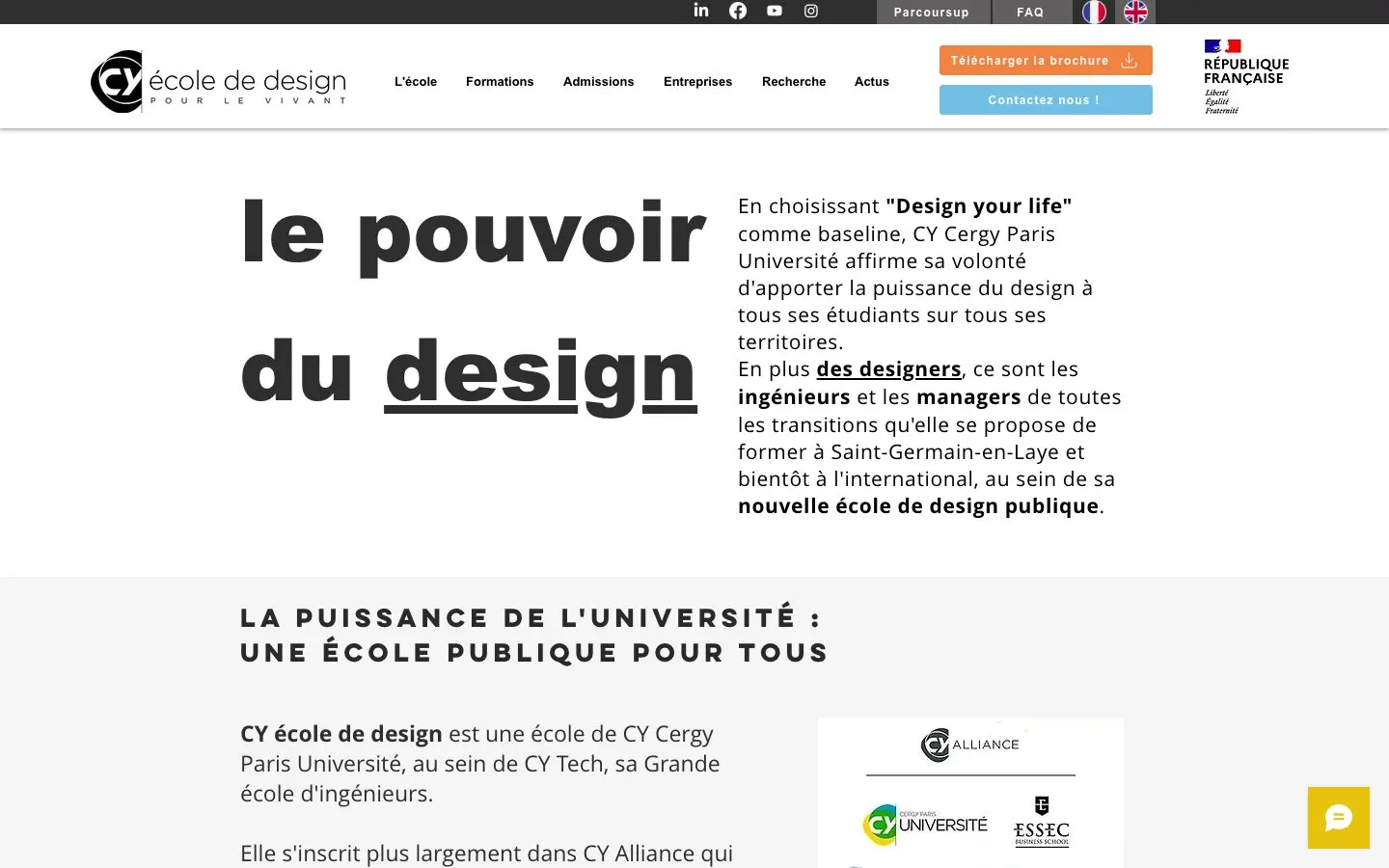Click the ESSEC Business School logo
1389x868 pixels.
1042,822
